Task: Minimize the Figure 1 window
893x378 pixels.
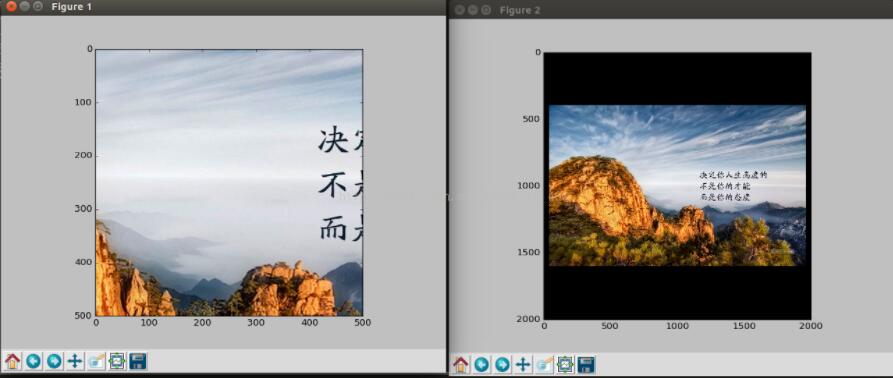Action: tap(24, 7)
